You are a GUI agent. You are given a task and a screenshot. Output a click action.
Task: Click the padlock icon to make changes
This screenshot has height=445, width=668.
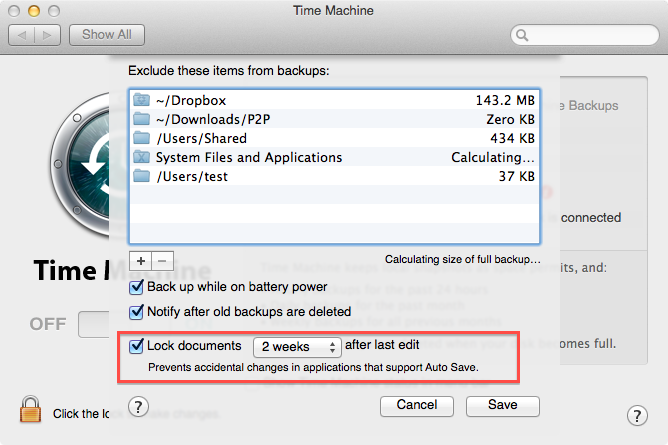tap(30, 409)
